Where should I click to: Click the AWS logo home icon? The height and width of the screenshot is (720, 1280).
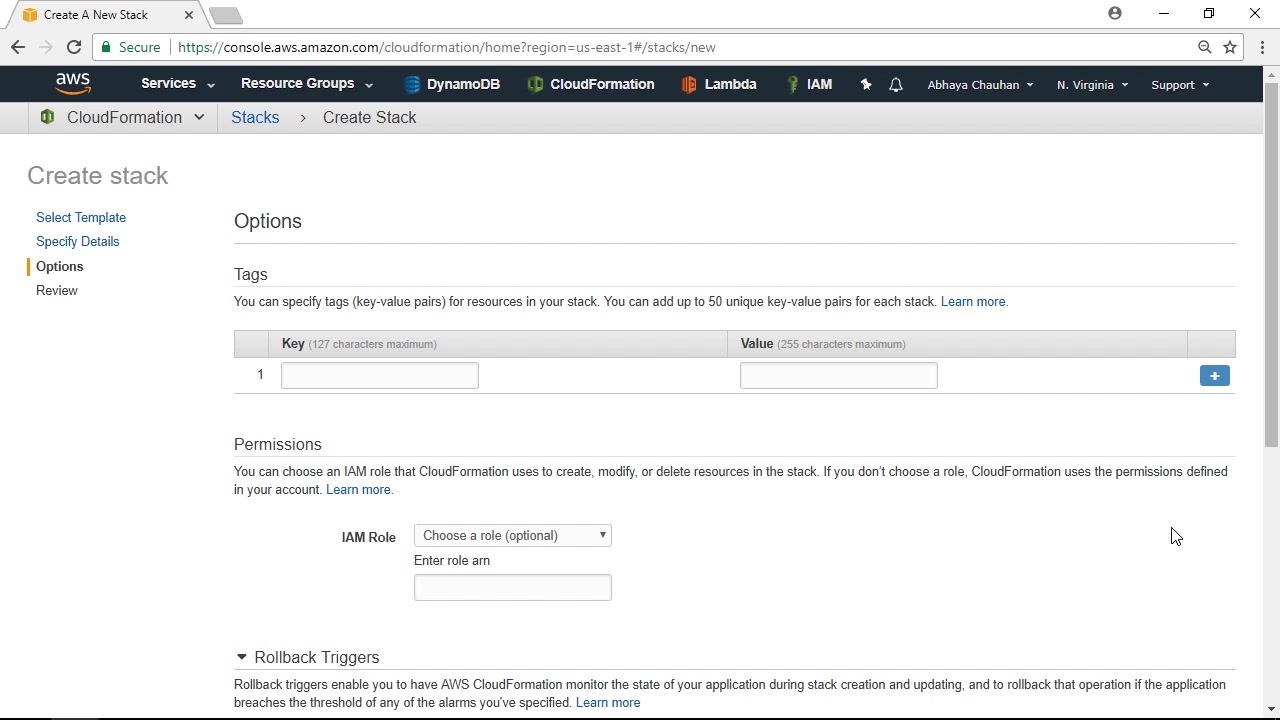73,84
